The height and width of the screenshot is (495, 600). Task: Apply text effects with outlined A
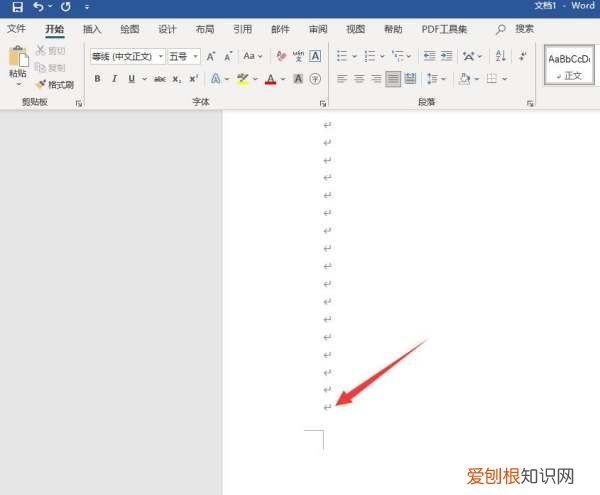coord(215,79)
